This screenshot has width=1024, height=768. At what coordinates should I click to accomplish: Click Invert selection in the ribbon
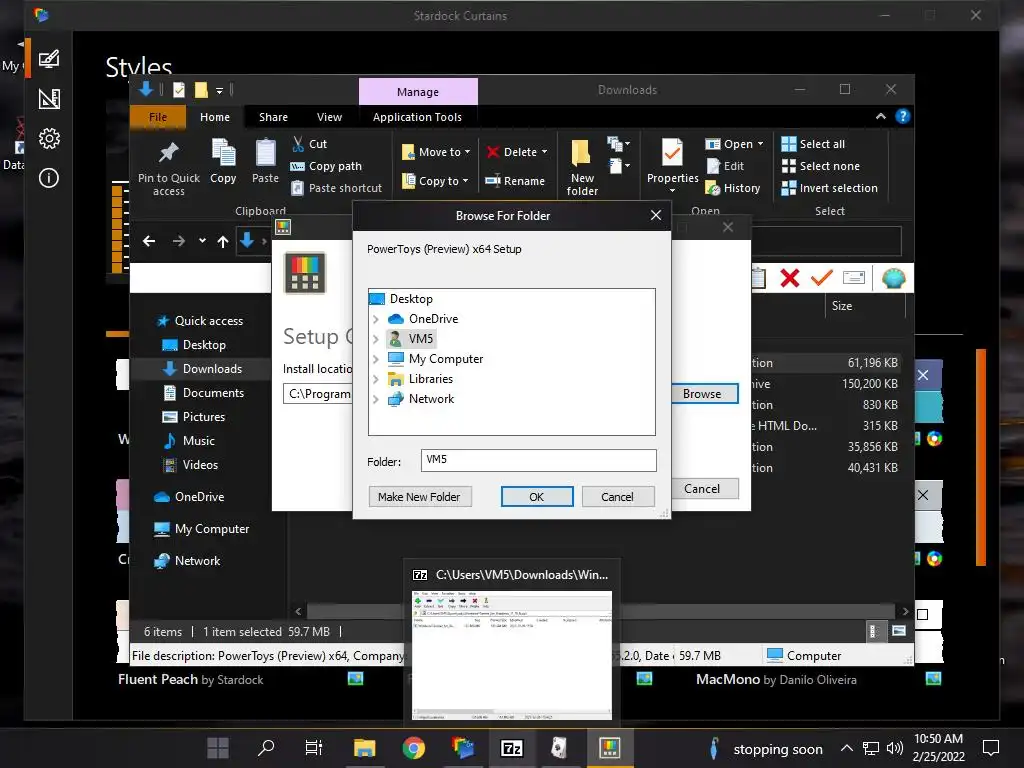pos(829,188)
